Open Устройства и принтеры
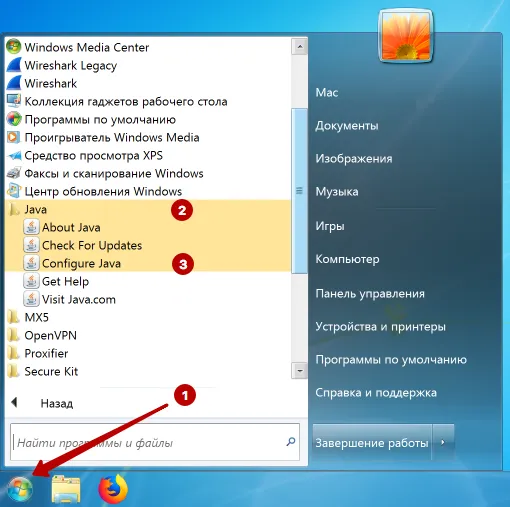 tap(380, 326)
